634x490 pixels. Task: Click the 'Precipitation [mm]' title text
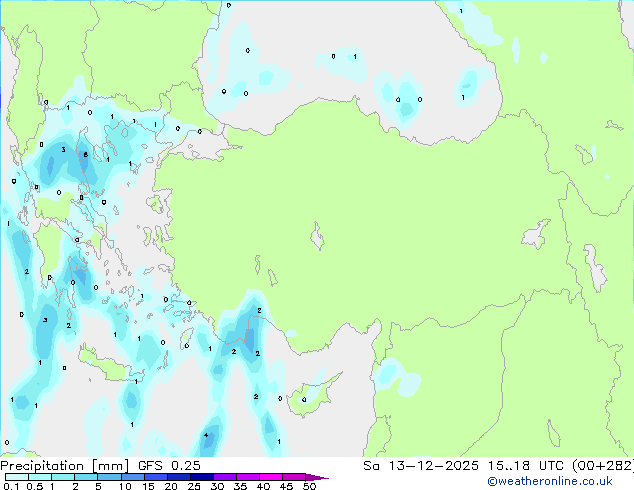pyautogui.click(x=64, y=466)
